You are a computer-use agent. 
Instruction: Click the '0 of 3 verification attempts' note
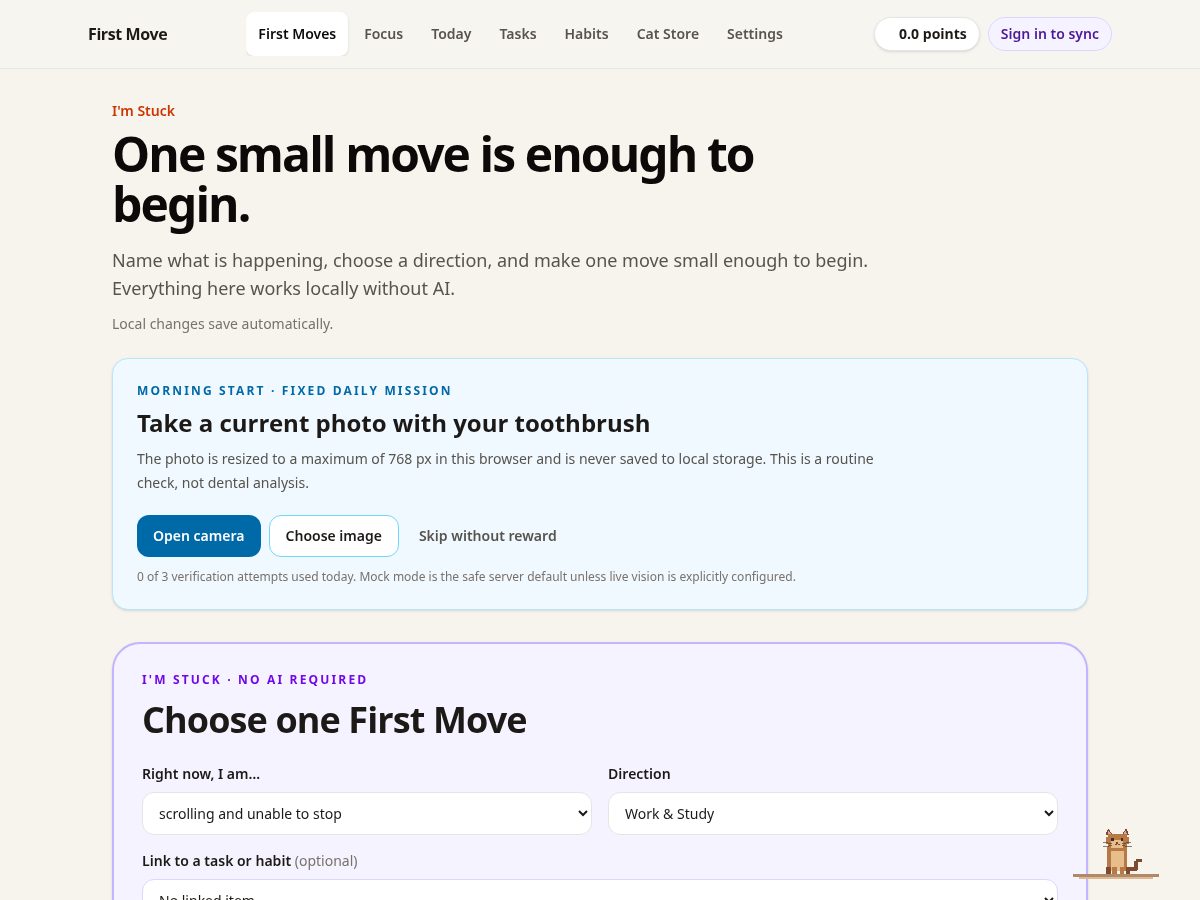[466, 576]
